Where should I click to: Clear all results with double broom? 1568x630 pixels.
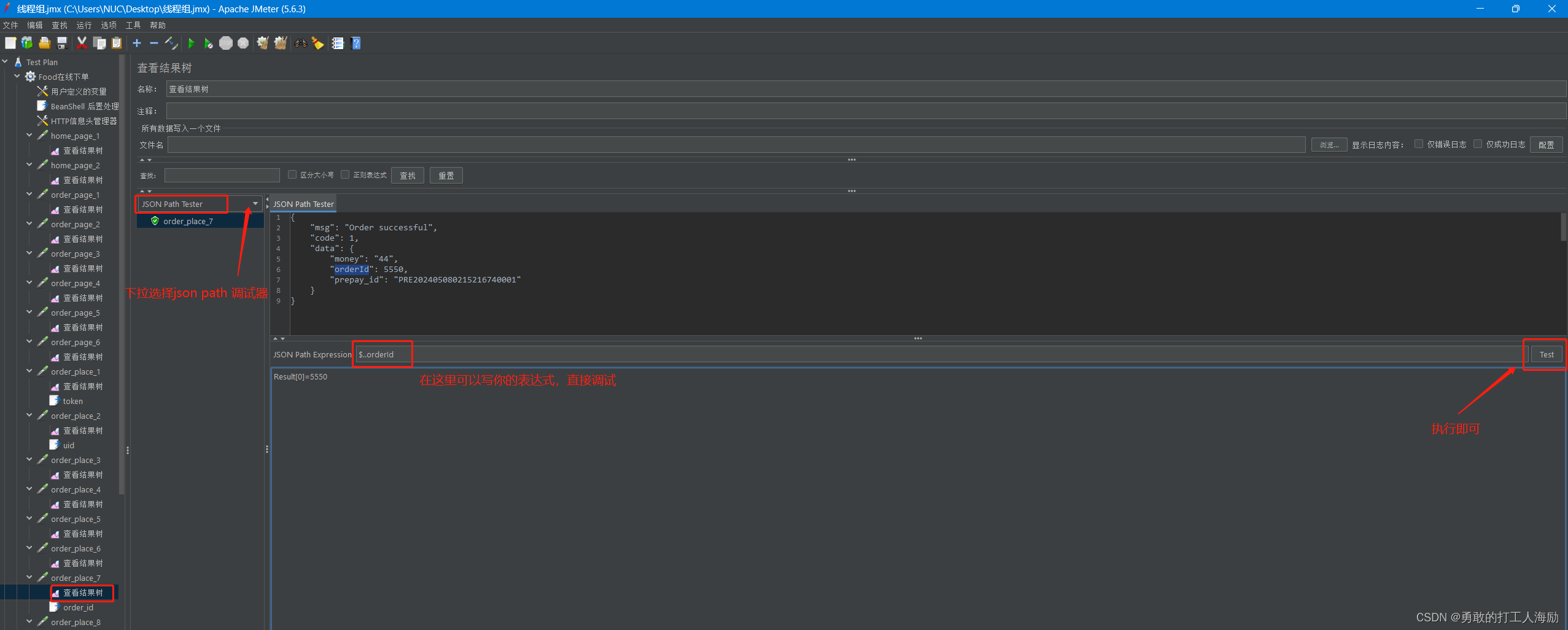[x=281, y=43]
